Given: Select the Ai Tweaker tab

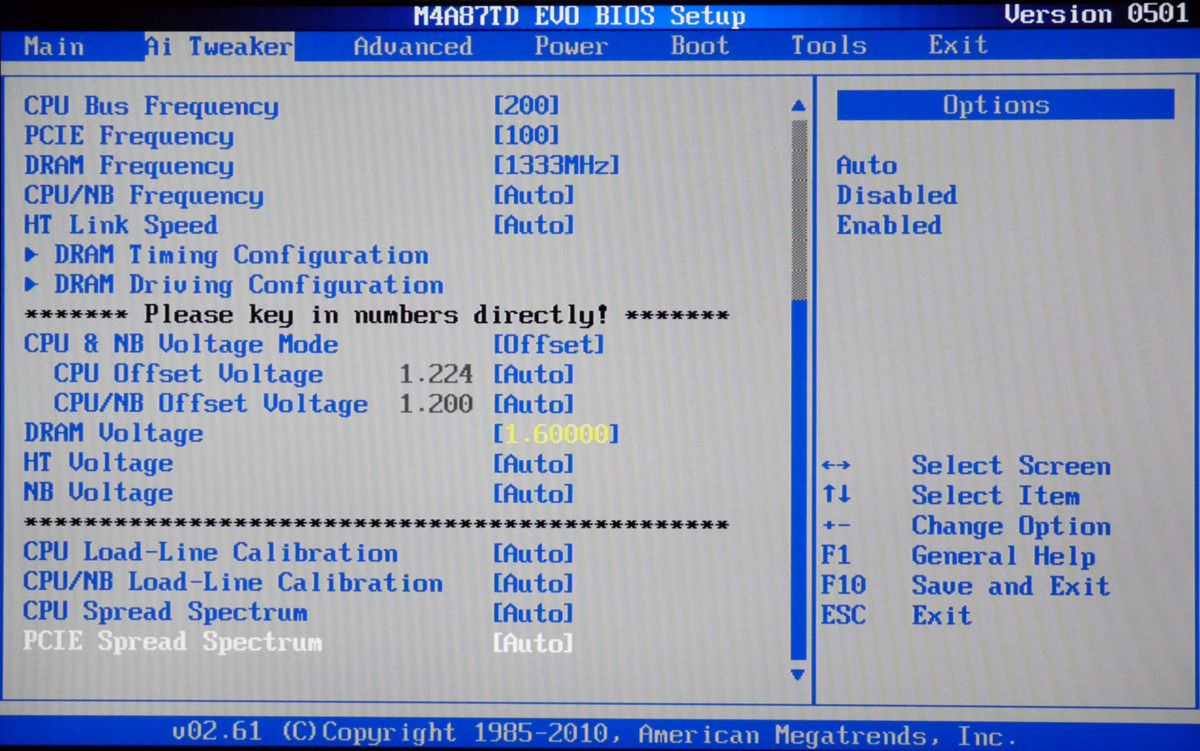Looking at the screenshot, I should click(x=218, y=46).
